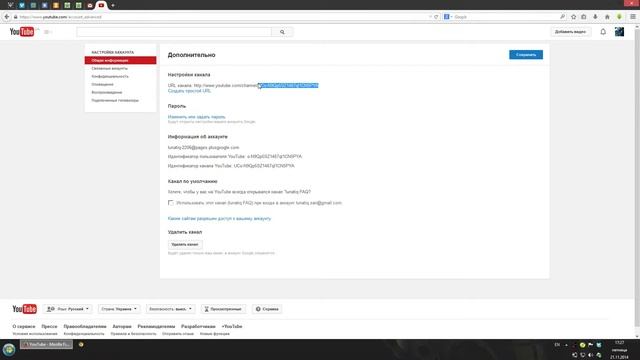Open the Пресса footer link
The height and width of the screenshot is (360, 640).
point(49,327)
